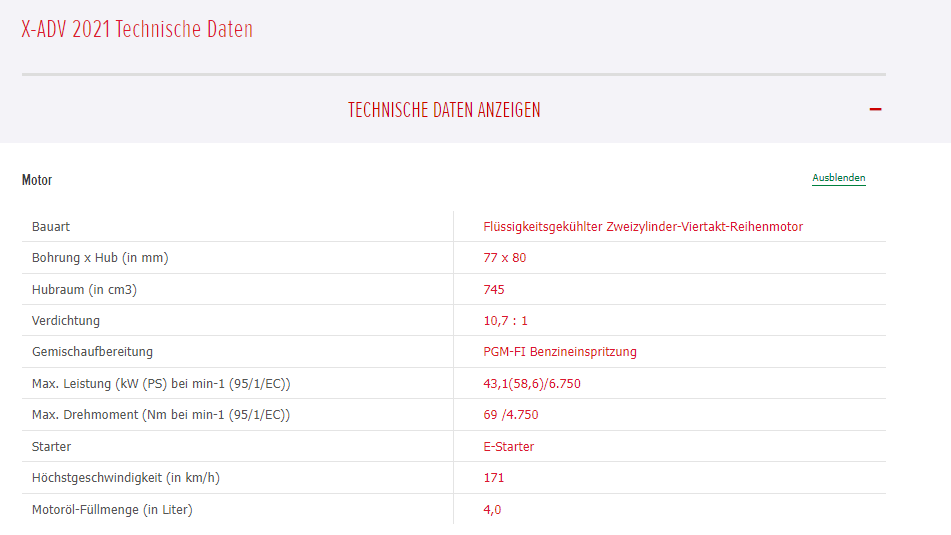Select the Motoröl-Füllmenge row label

click(x=112, y=510)
